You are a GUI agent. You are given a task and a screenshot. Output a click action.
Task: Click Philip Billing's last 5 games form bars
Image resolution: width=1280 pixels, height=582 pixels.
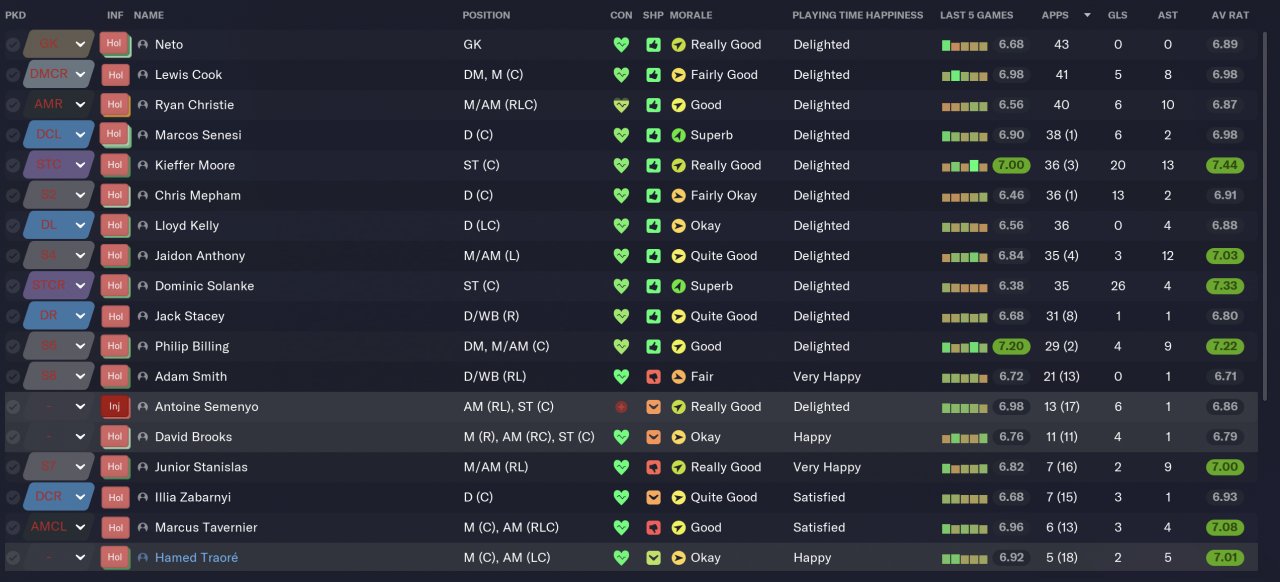pyautogui.click(x=964, y=347)
